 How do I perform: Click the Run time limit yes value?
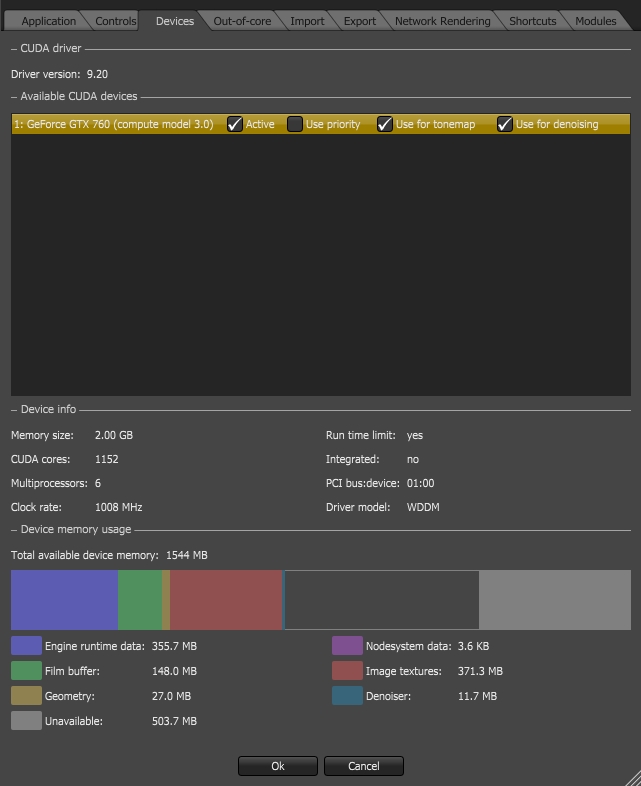point(415,435)
